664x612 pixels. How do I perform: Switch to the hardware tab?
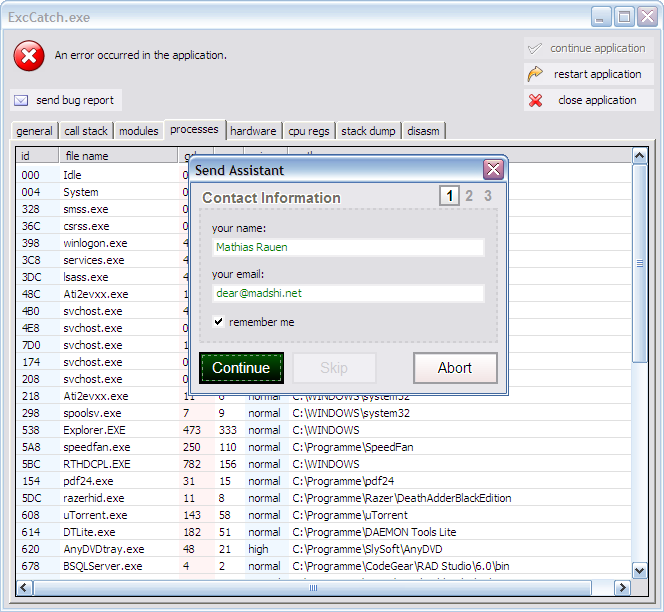(253, 131)
